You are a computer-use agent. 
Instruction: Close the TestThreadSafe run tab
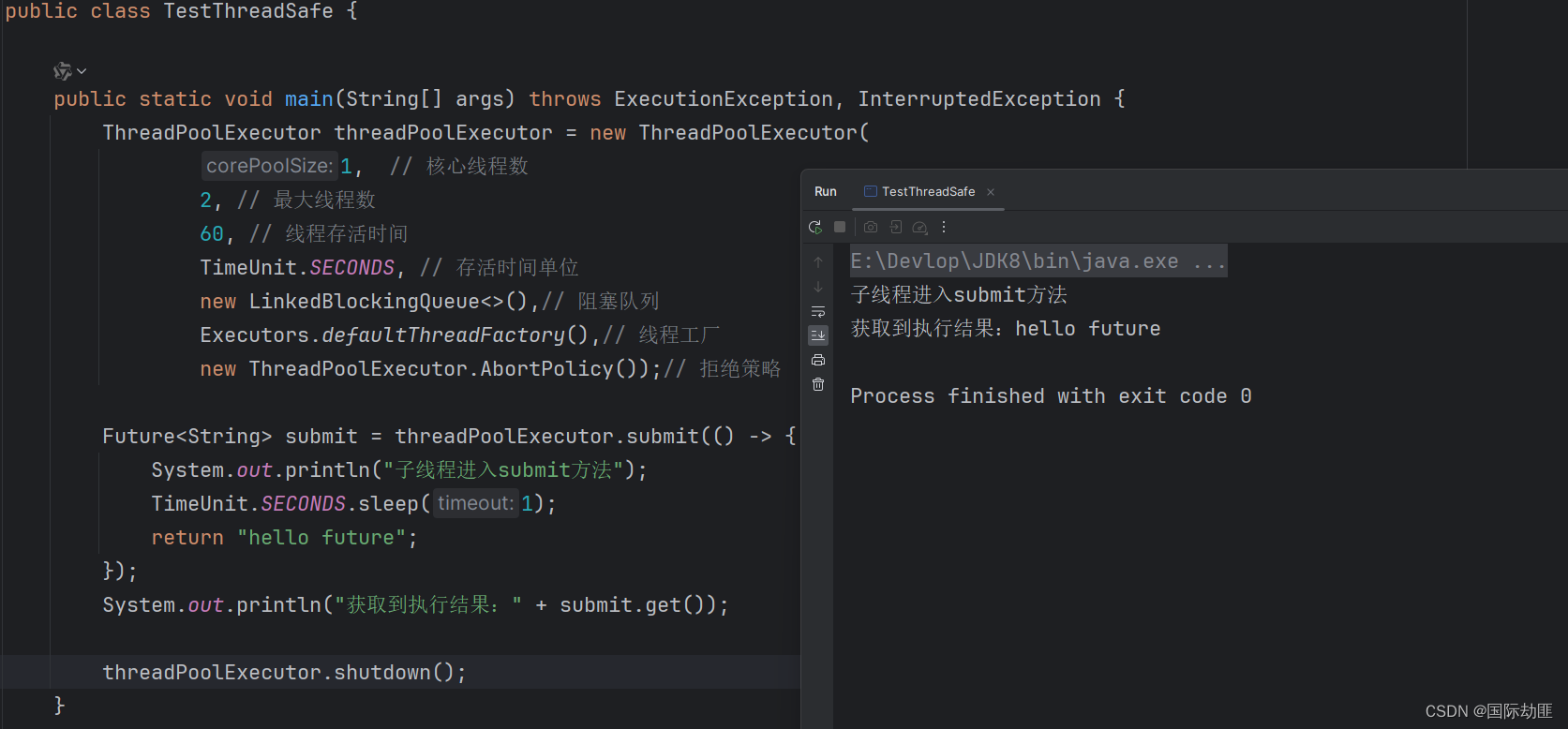tap(991, 192)
